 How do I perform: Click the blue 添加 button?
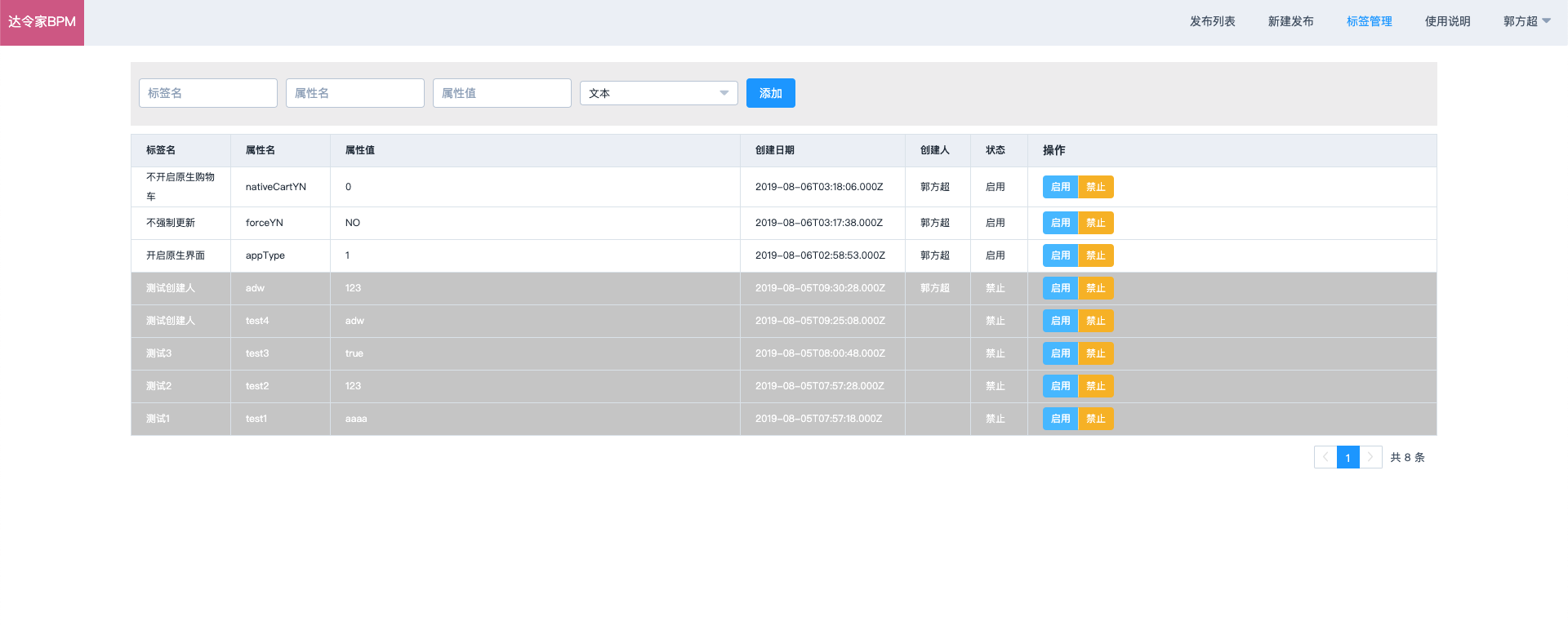point(770,93)
